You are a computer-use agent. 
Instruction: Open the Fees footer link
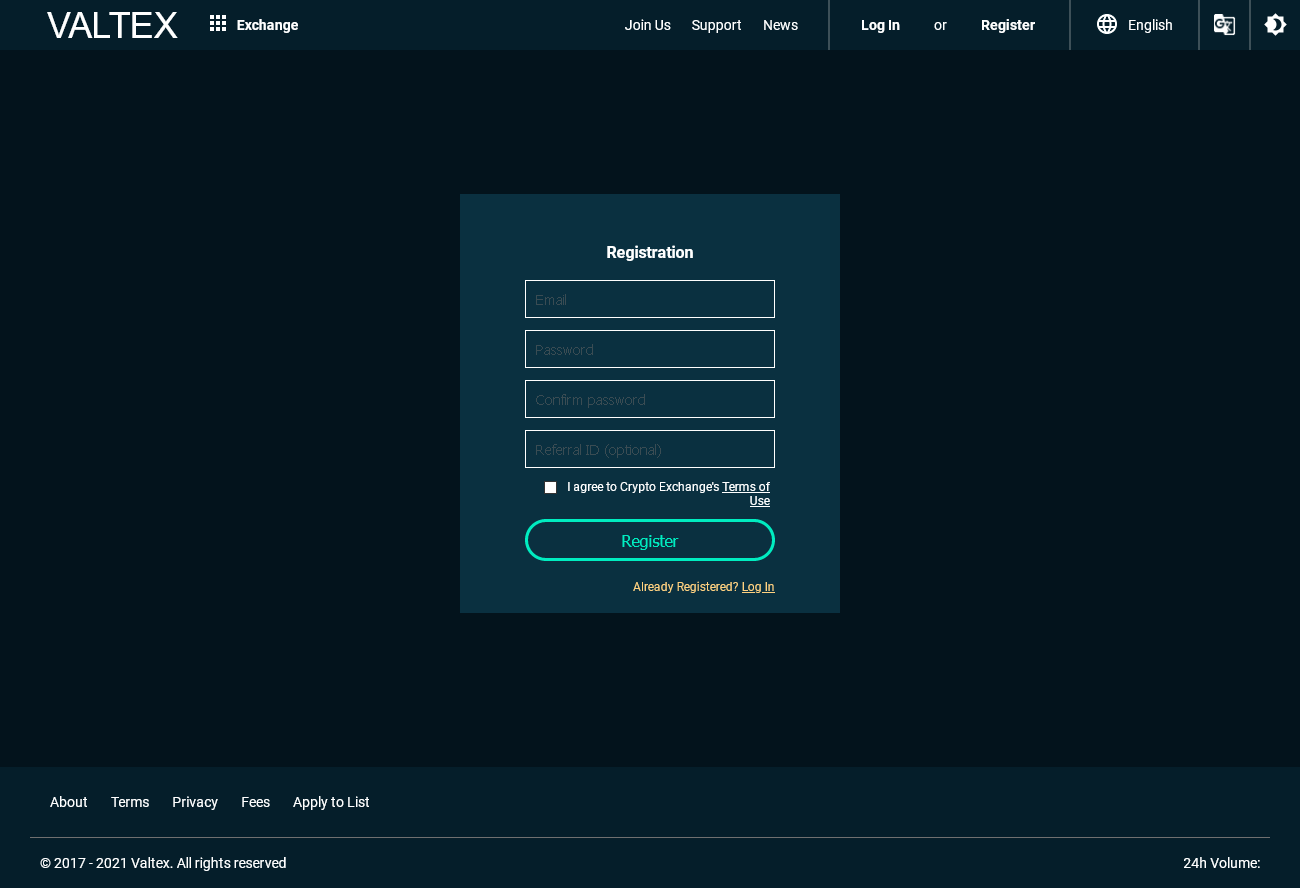[255, 802]
